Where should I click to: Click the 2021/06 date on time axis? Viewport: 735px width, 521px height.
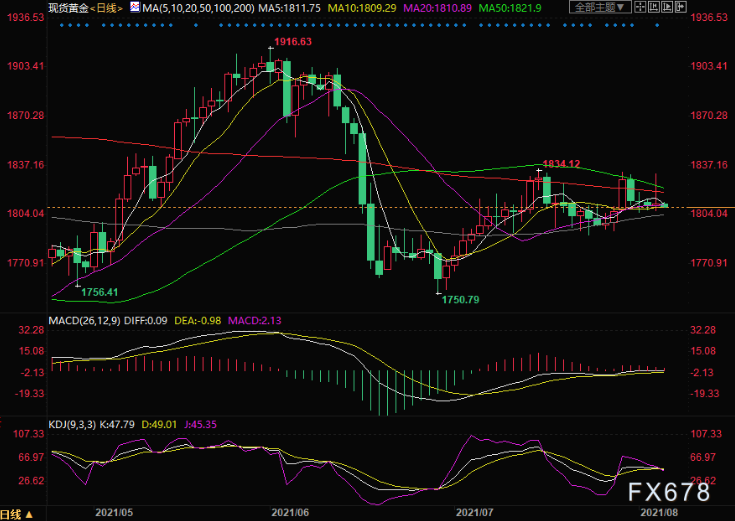[290, 513]
